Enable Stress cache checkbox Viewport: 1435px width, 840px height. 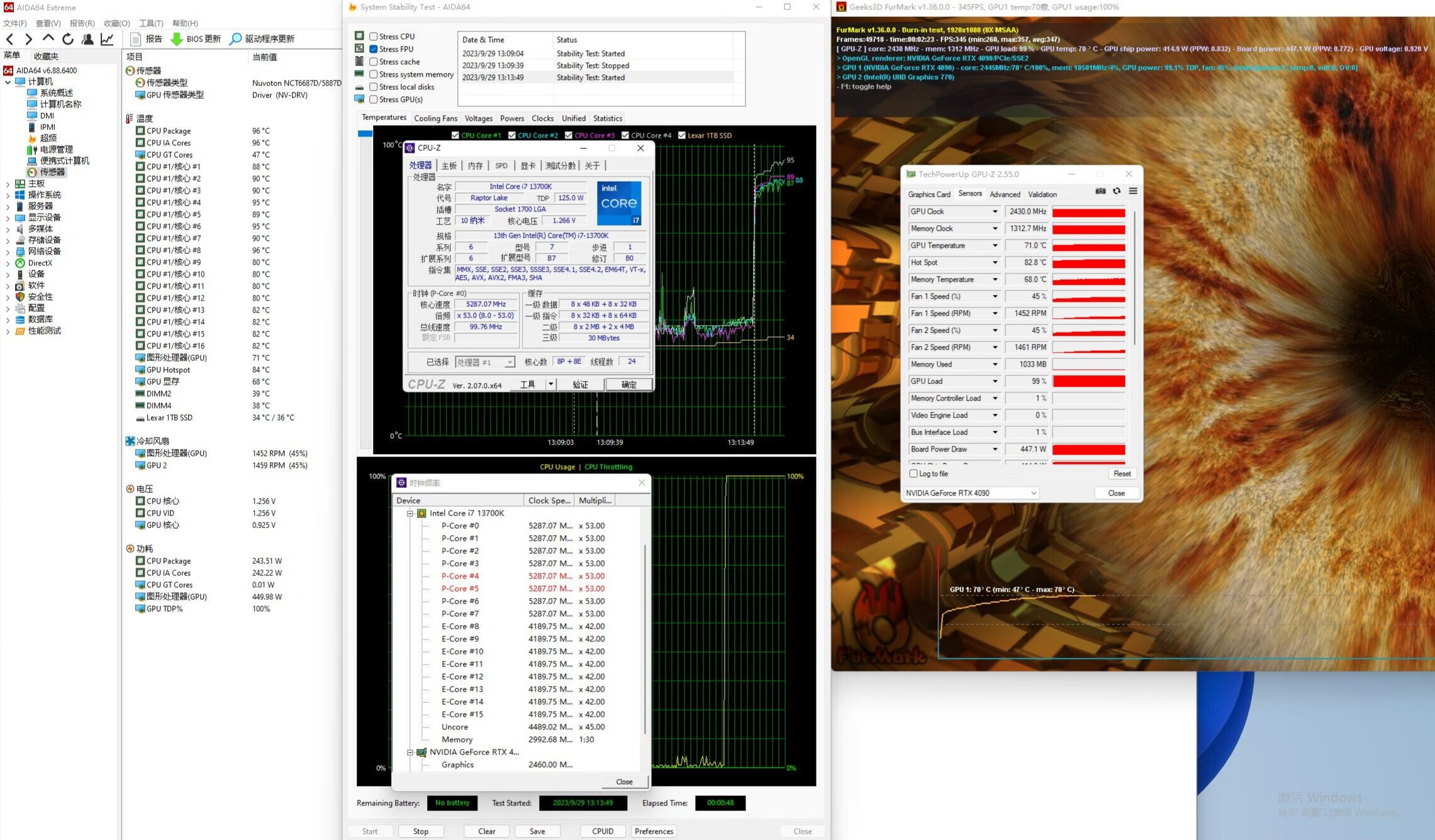(374, 62)
